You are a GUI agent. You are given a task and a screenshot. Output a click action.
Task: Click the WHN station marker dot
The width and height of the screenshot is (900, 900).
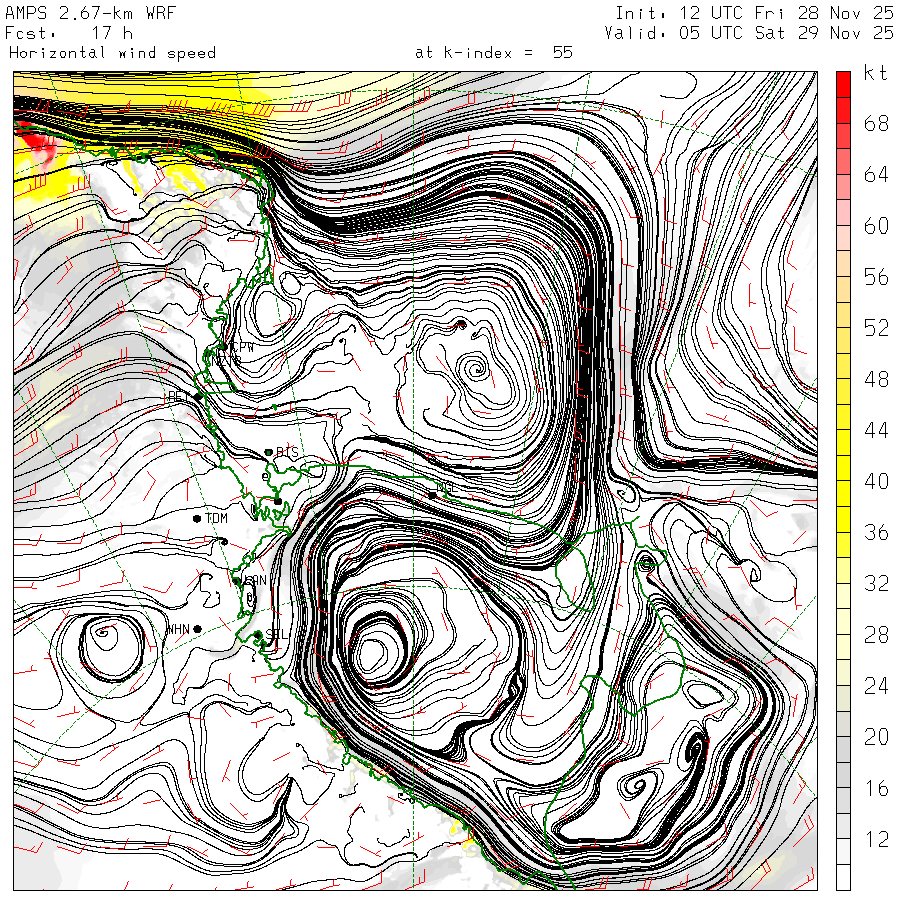tap(197, 629)
